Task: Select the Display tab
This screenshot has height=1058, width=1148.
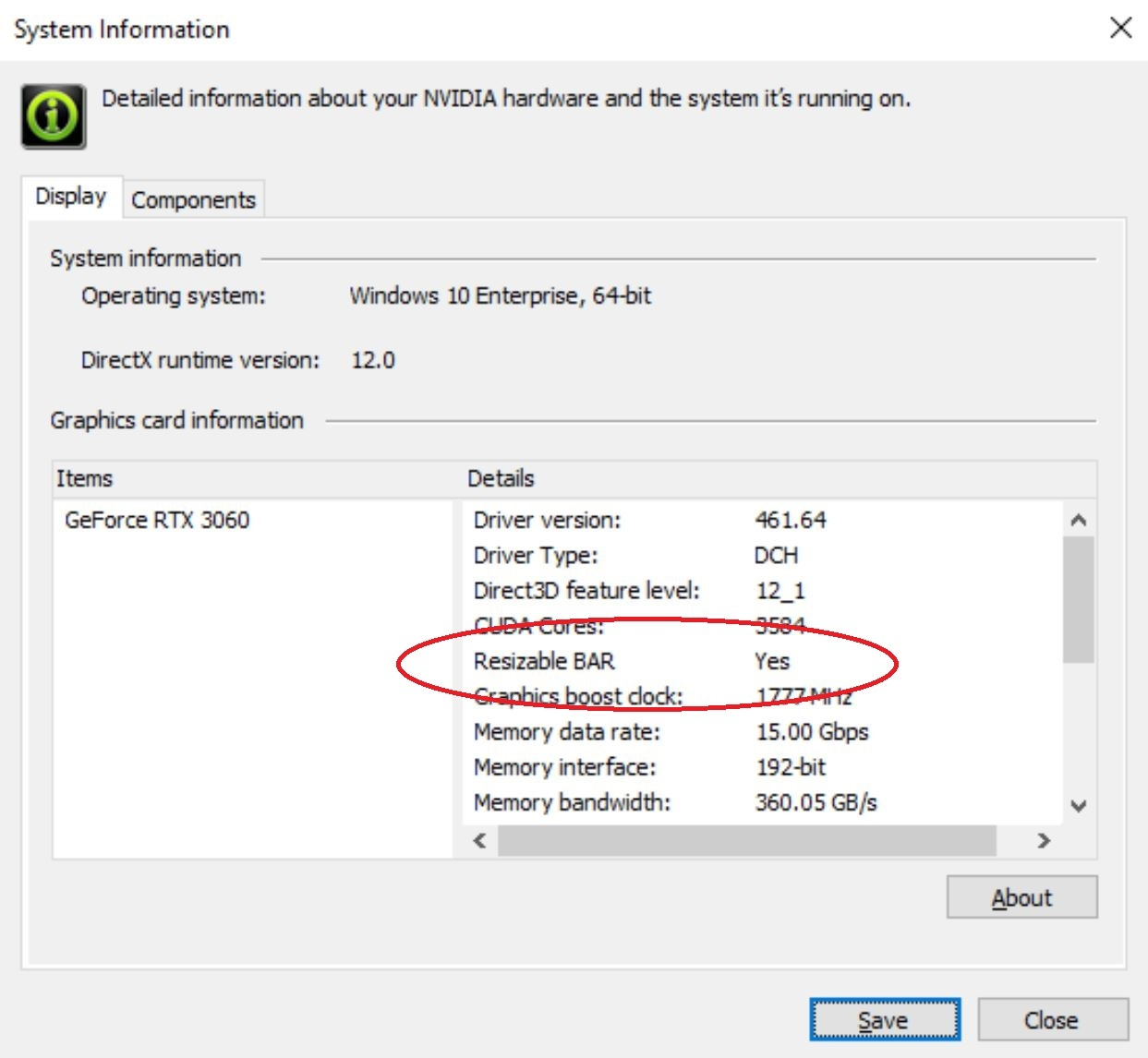Action: (x=71, y=197)
